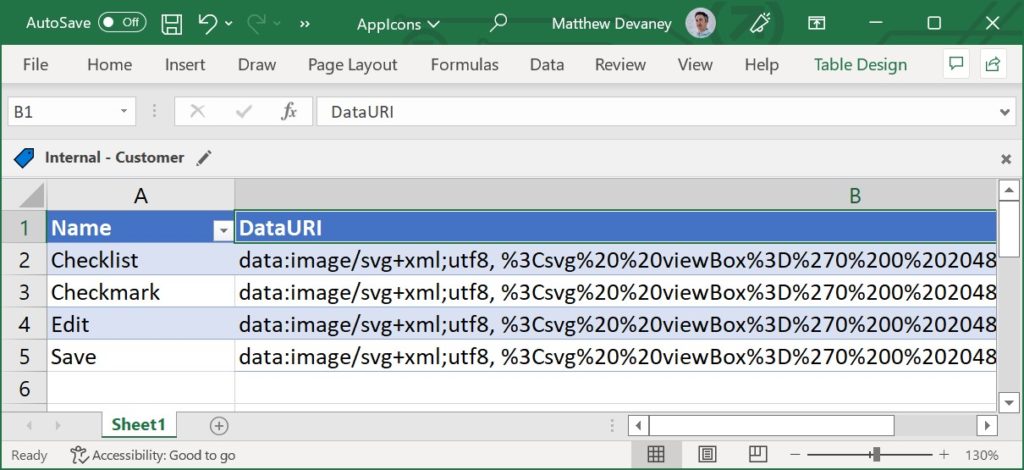Click the Enter checkmark formula icon
The height and width of the screenshot is (470, 1024).
pyautogui.click(x=244, y=112)
